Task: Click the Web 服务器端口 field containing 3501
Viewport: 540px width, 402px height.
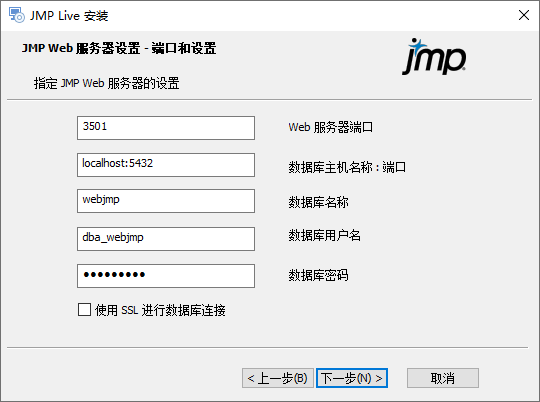Action: click(x=166, y=128)
